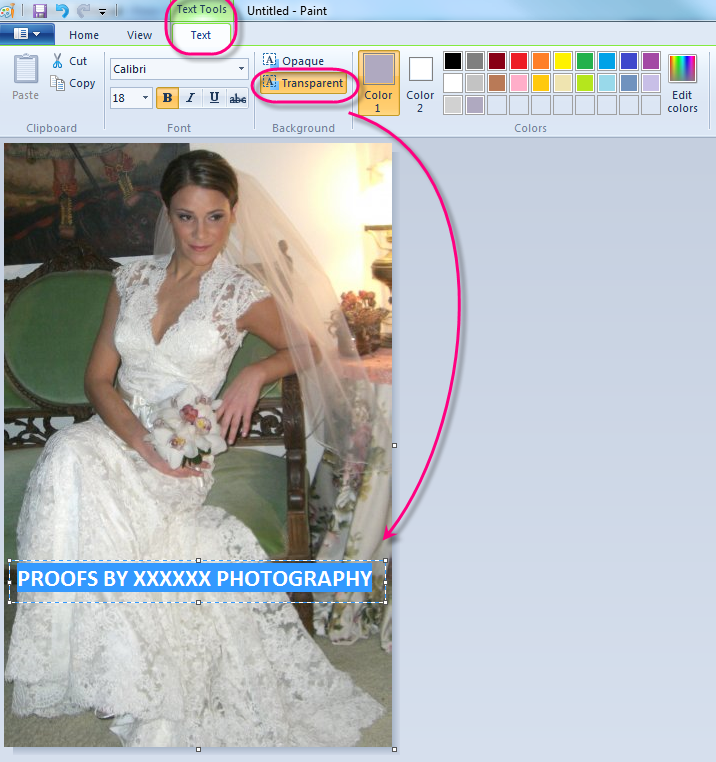Screen dimensions: 716x762
Task: Pick the yellow color swatch
Action: point(563,61)
